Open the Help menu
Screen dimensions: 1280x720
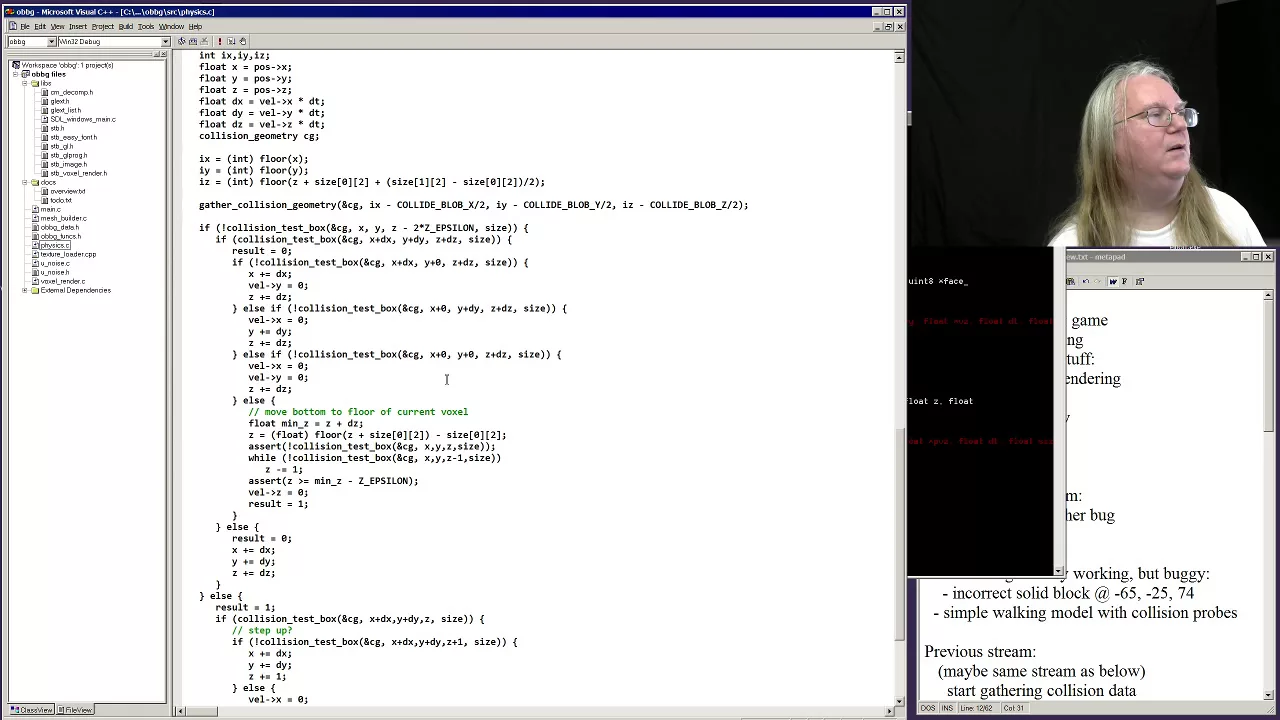195,26
